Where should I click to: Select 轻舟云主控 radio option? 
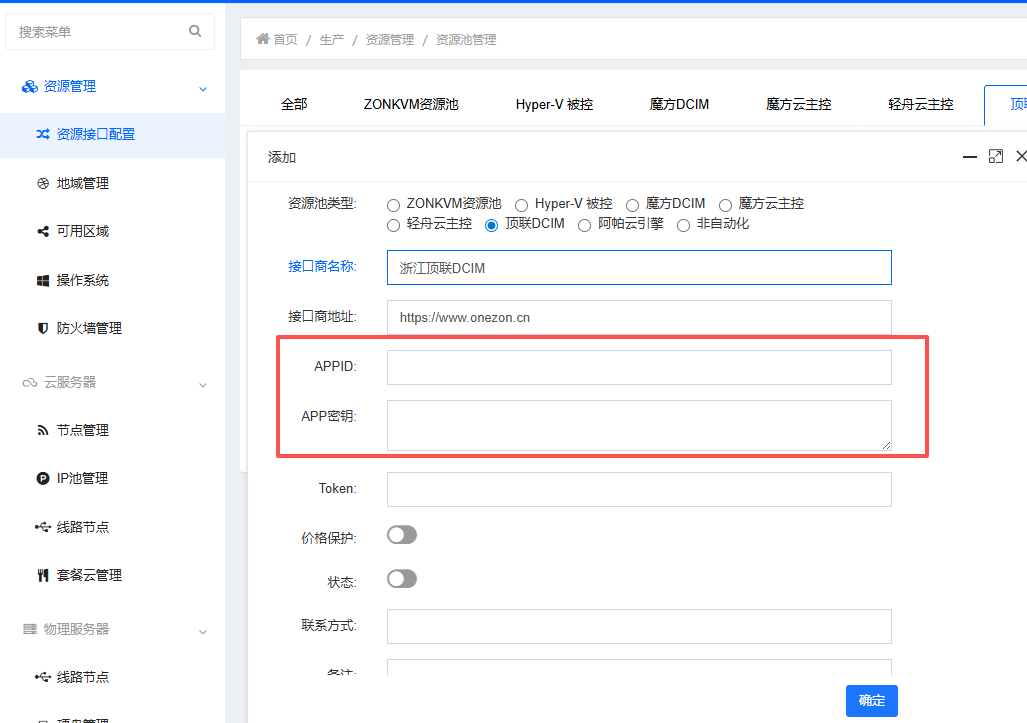tap(393, 225)
